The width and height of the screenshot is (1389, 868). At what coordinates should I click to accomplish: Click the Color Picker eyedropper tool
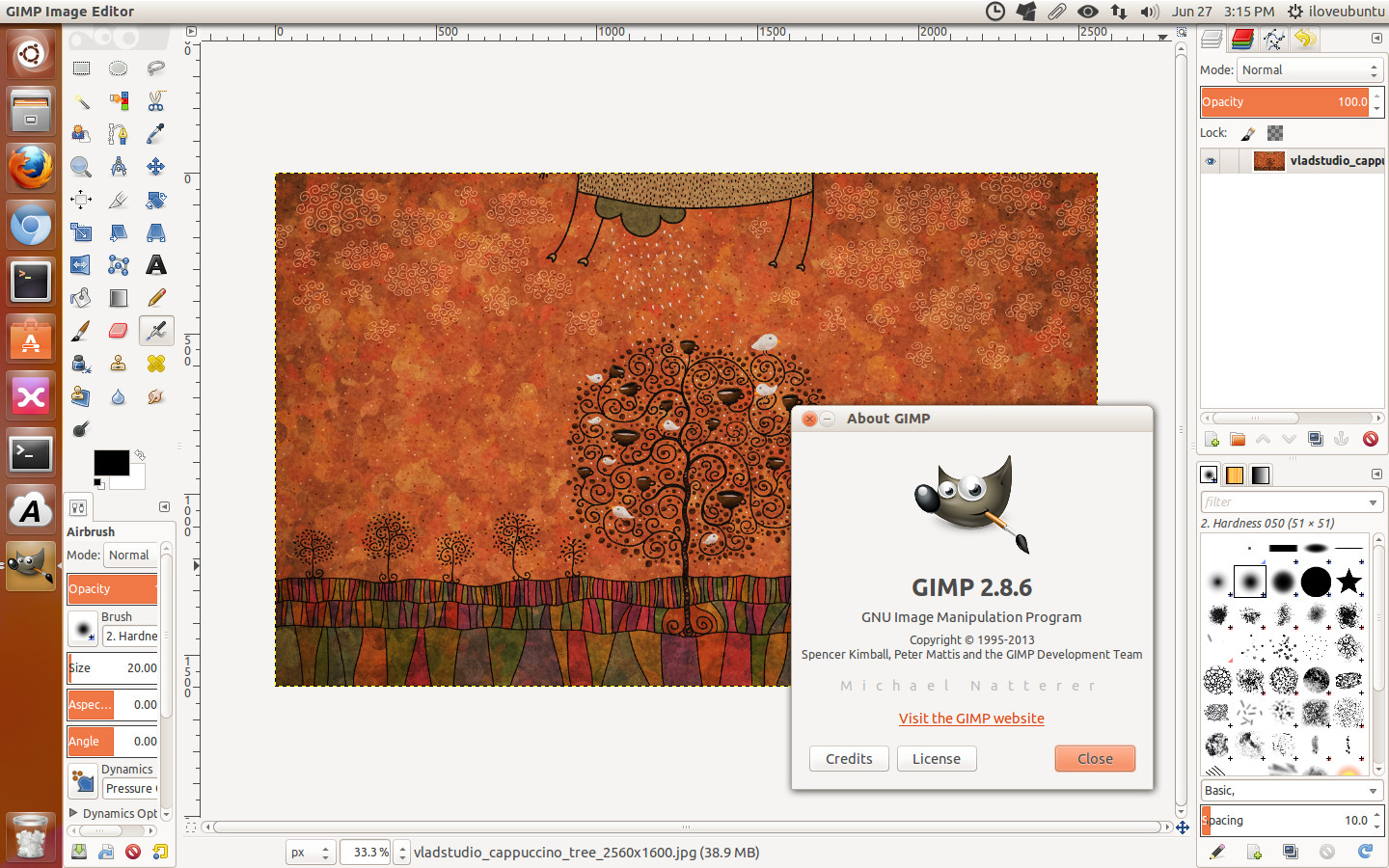[156, 134]
